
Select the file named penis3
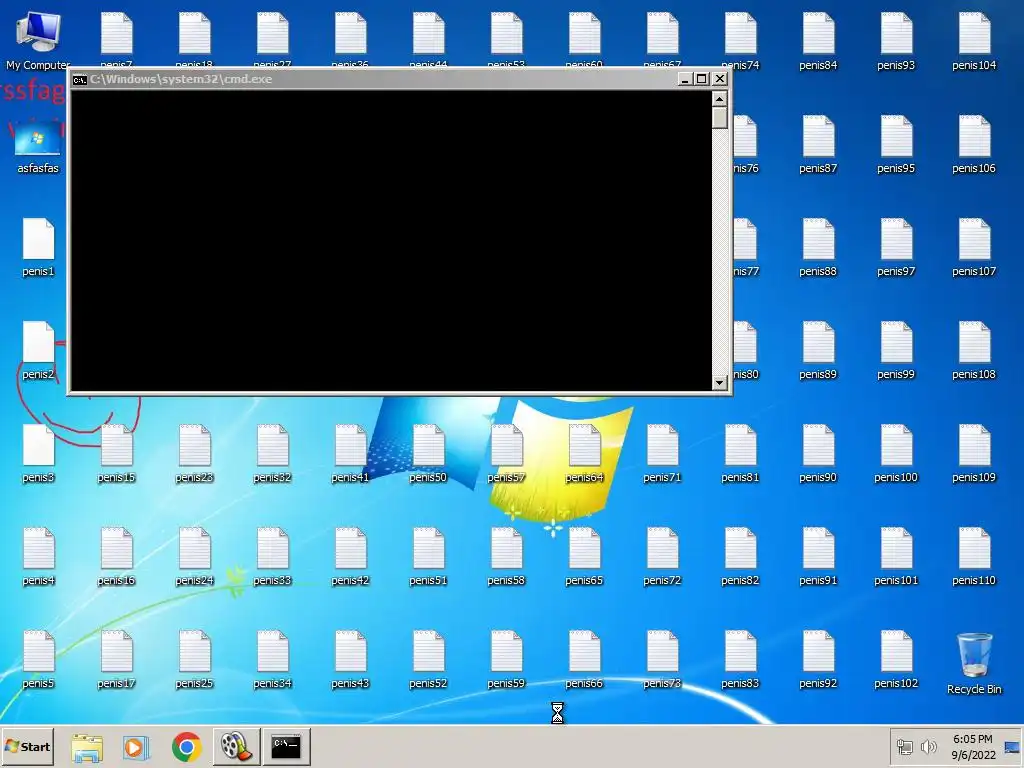point(38,455)
